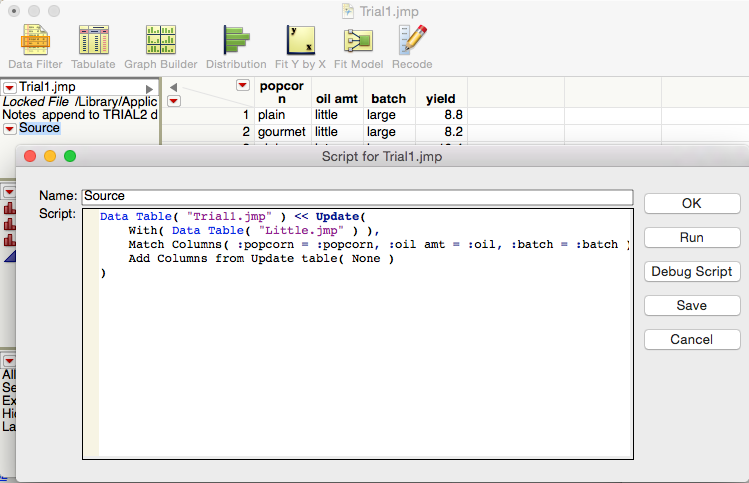Launch the Fit Model platform
Viewport: 749px width, 483px height.
click(x=358, y=47)
